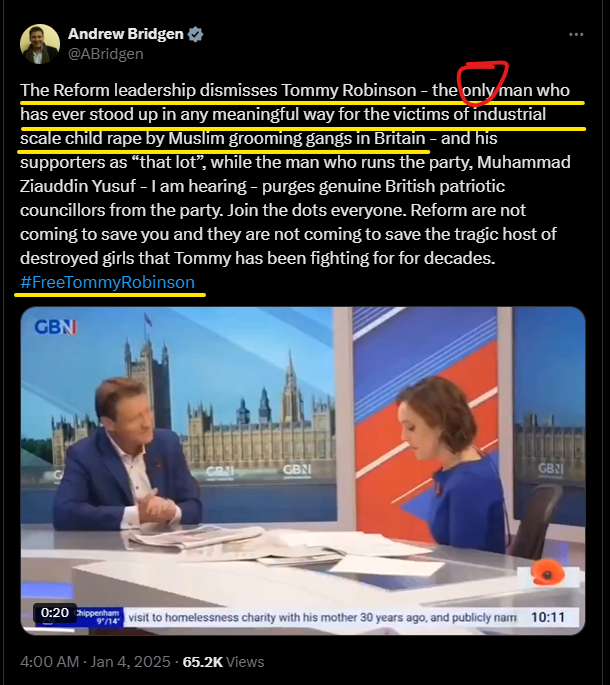This screenshot has width=610, height=685.
Task: Click the 0:20 video duration badge
Action: (55, 612)
